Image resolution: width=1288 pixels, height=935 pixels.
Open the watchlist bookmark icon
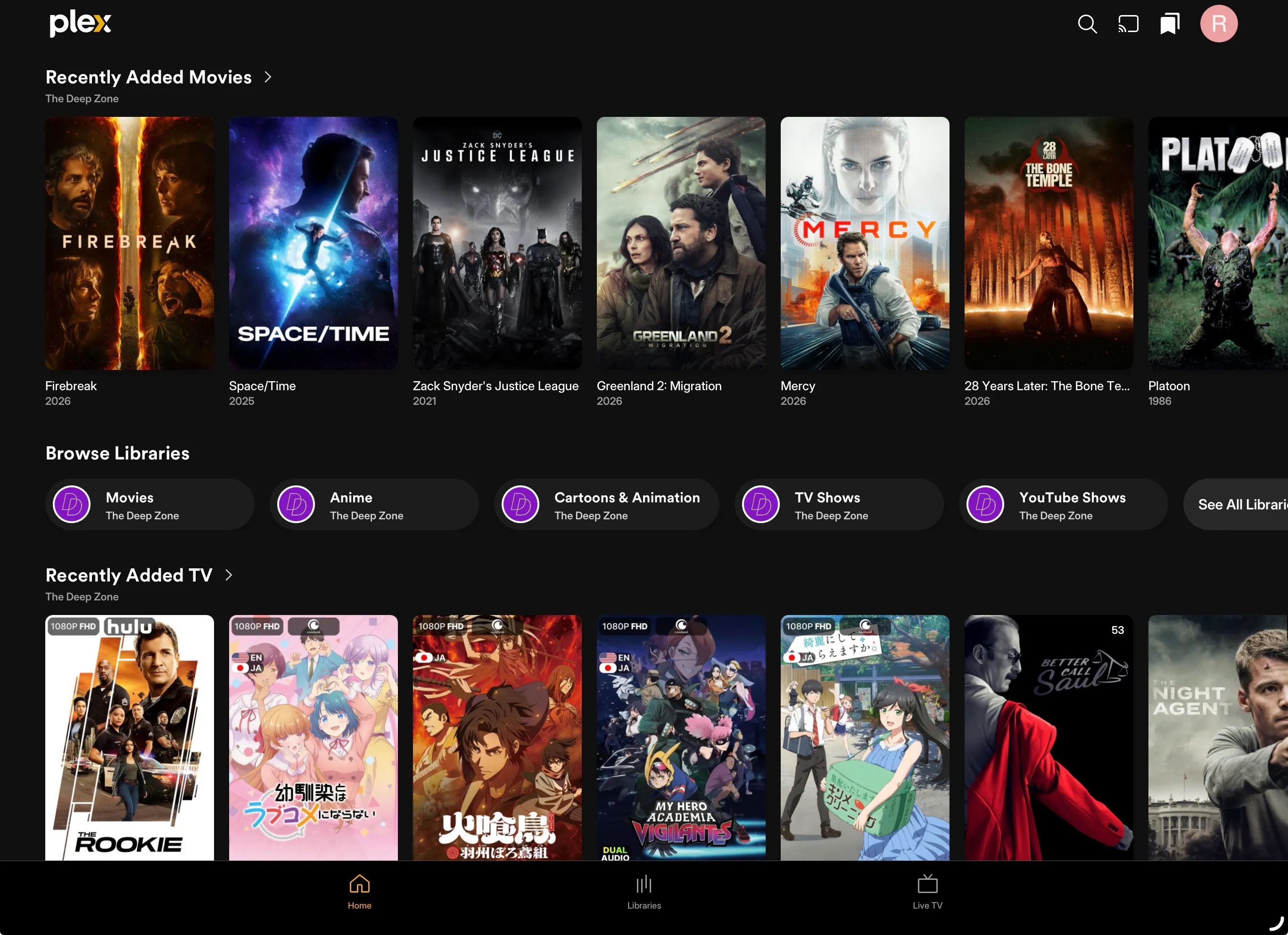(x=1169, y=24)
